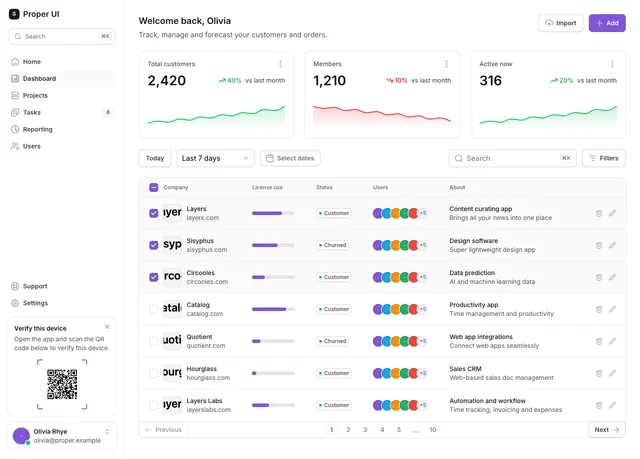The height and width of the screenshot is (459, 640).
Task: Toggle the select-all Company header checkbox
Action: [x=153, y=187]
